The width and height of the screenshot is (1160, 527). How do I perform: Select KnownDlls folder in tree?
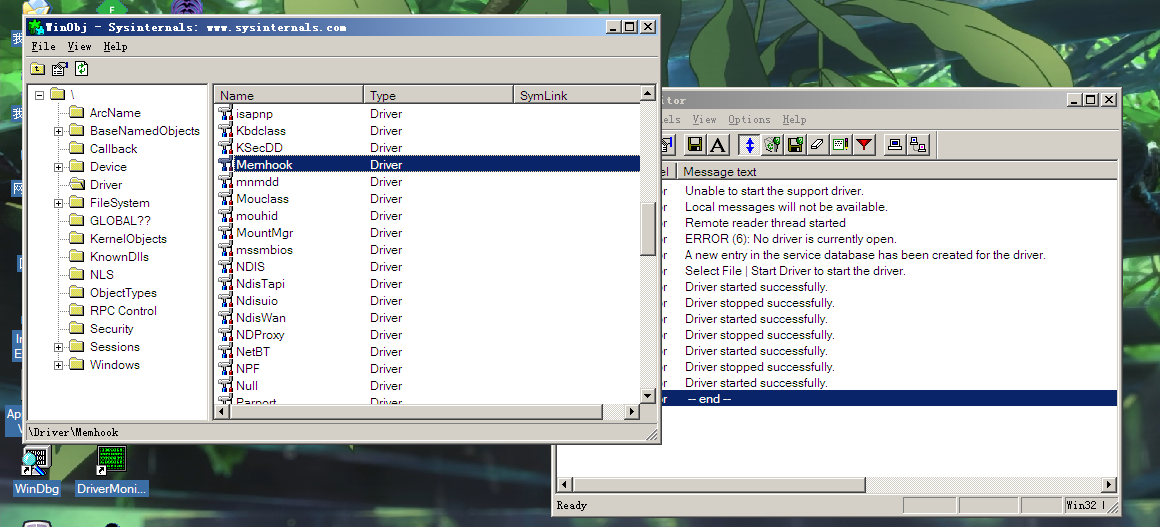click(x=109, y=257)
